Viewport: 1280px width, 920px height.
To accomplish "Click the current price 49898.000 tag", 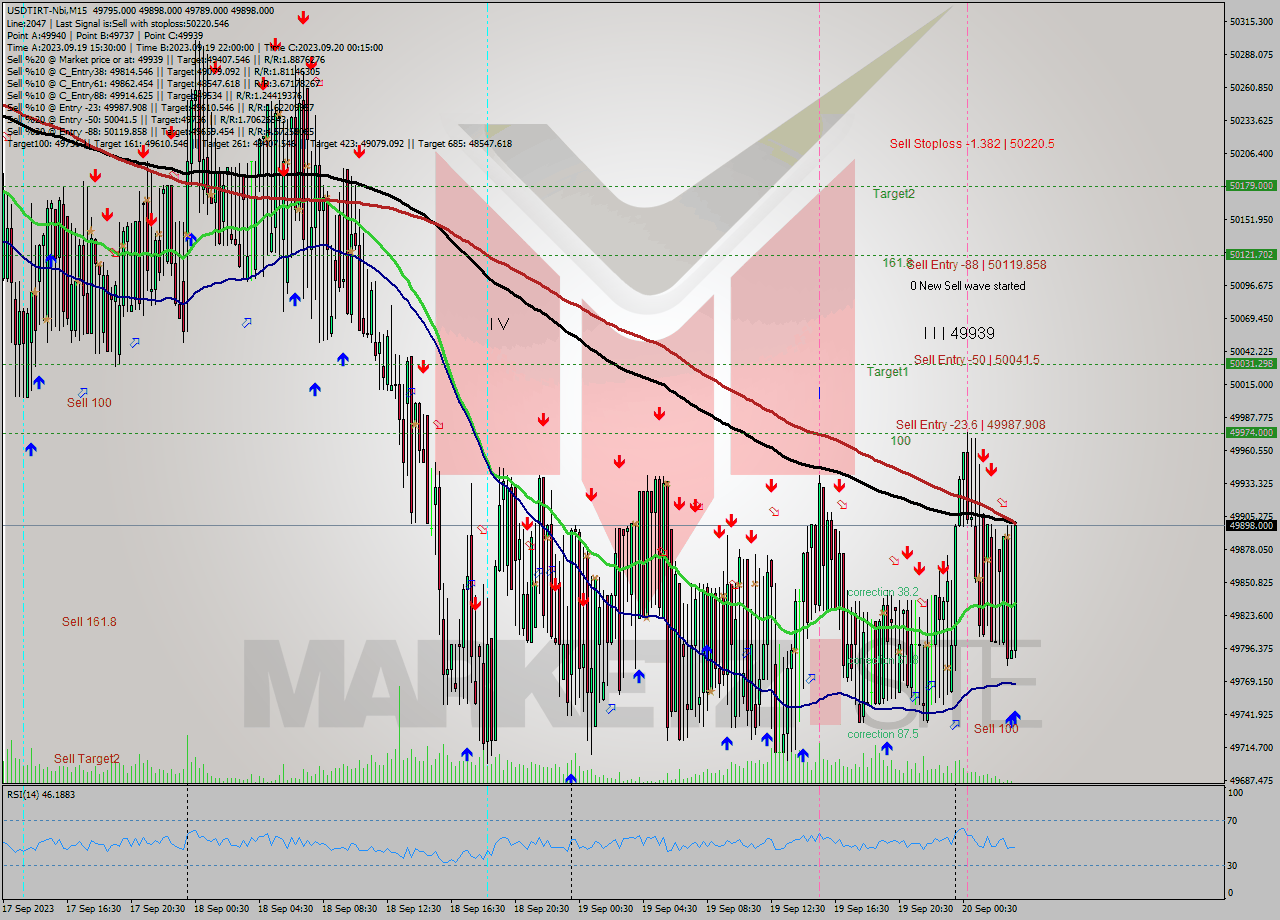I will [1251, 525].
